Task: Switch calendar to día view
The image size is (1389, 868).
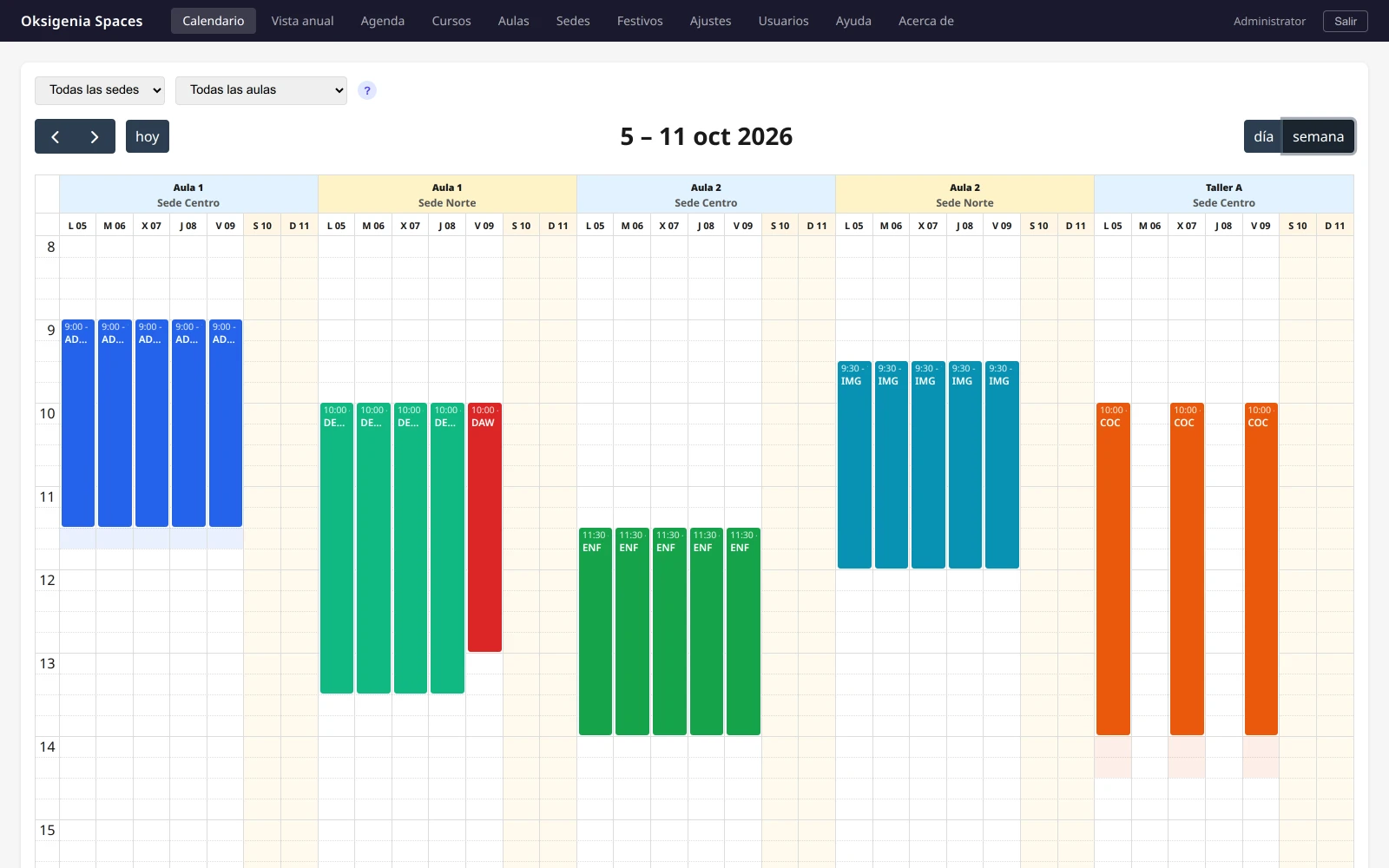Action: click(1263, 136)
